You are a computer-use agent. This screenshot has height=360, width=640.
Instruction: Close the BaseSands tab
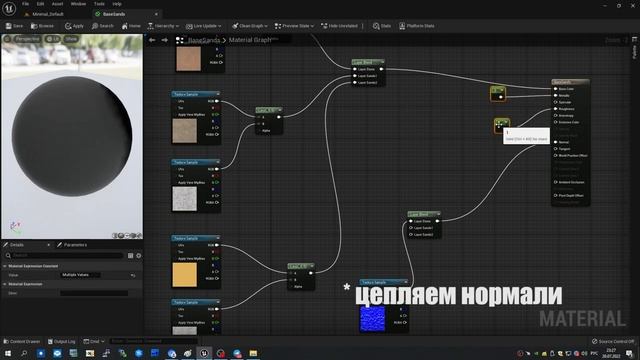[x=156, y=14]
